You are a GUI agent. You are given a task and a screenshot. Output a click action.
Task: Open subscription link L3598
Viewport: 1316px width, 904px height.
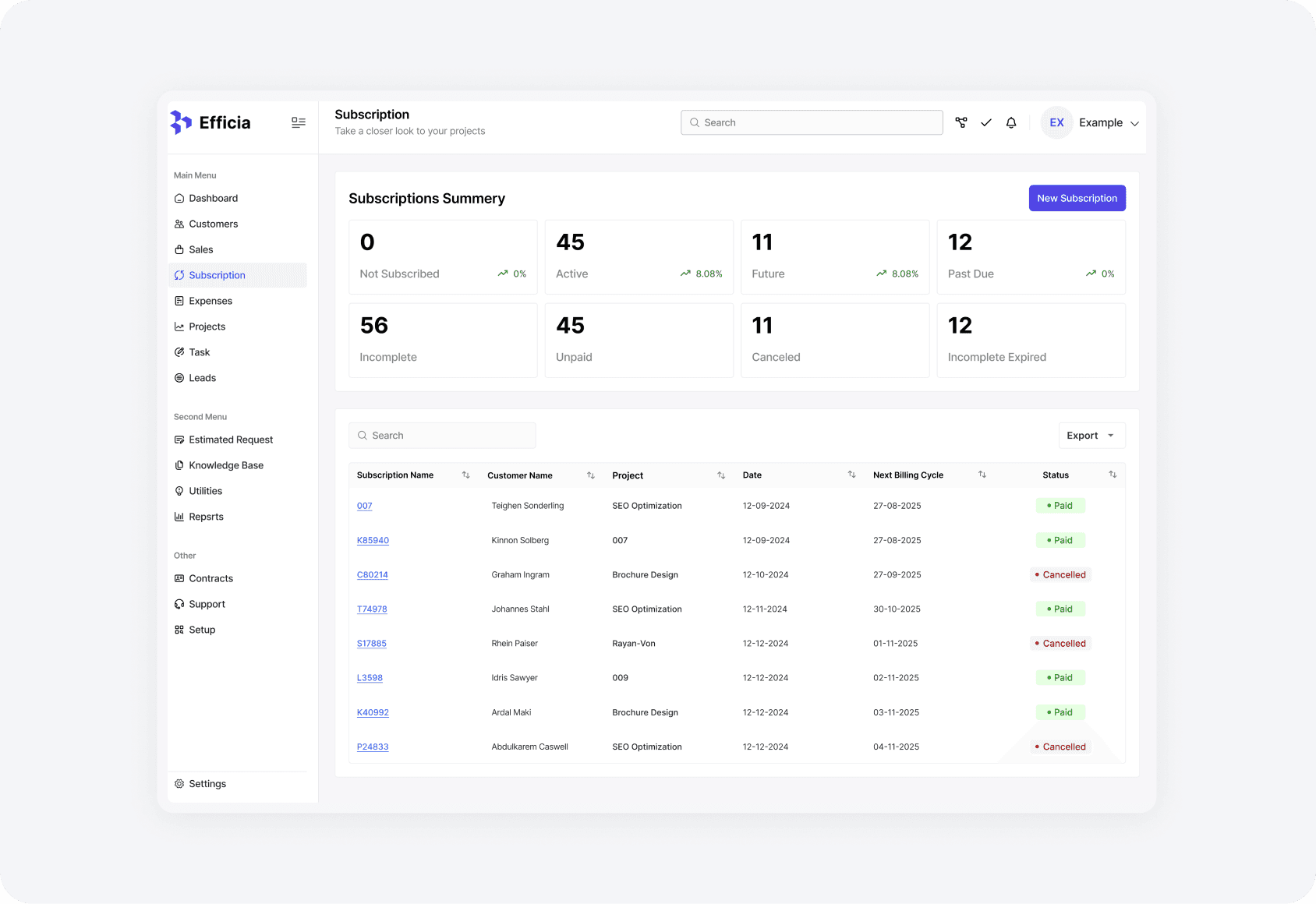370,678
